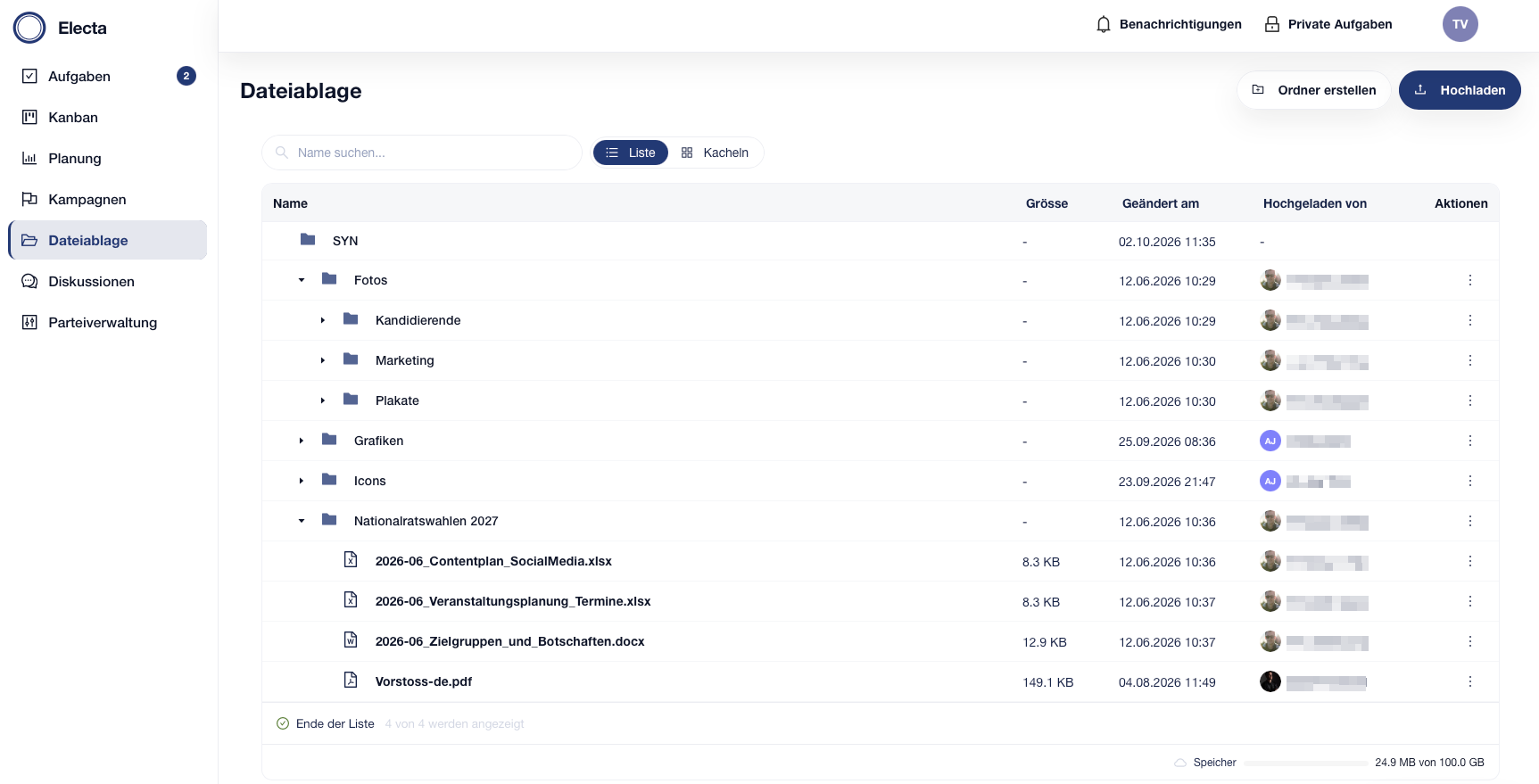Open actions menu for Fotos folder

pos(1470,280)
